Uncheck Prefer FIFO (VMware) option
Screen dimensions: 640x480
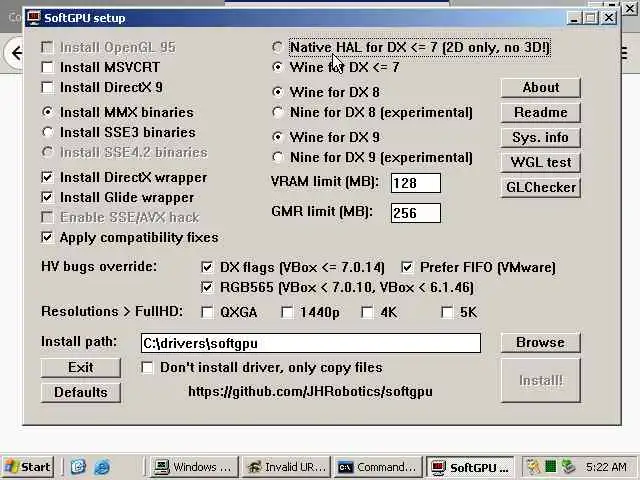[x=407, y=267]
